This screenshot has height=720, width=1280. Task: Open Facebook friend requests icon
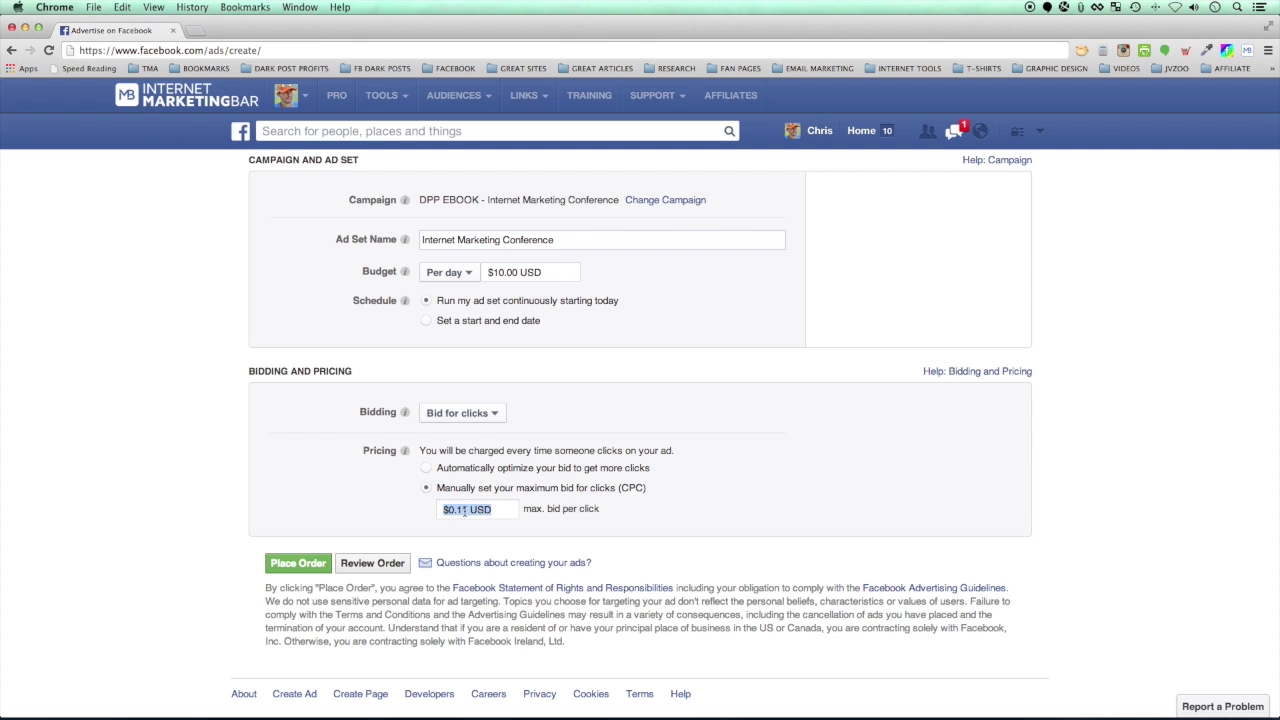pyautogui.click(x=927, y=131)
